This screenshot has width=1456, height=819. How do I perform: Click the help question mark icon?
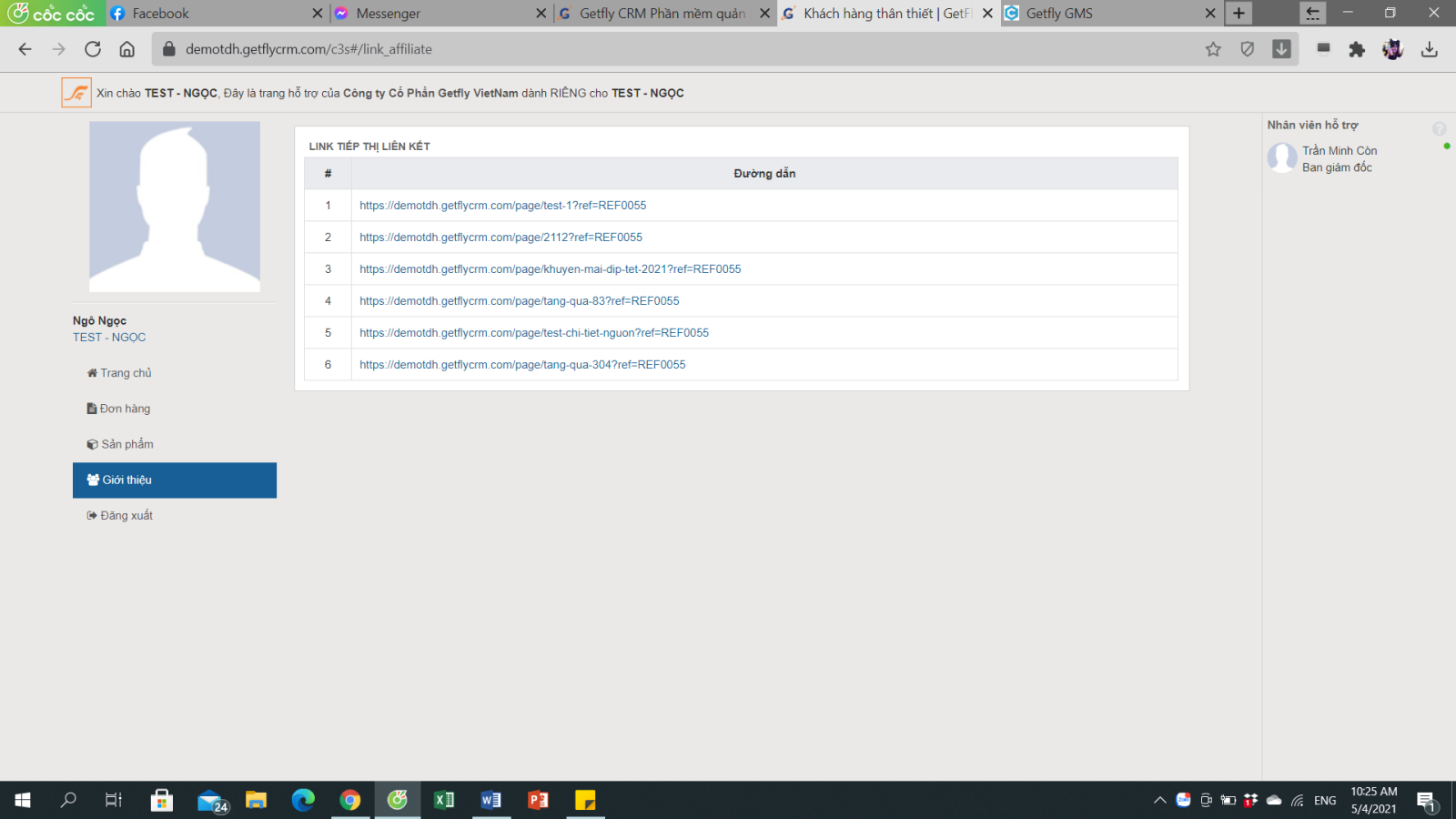tap(1439, 129)
